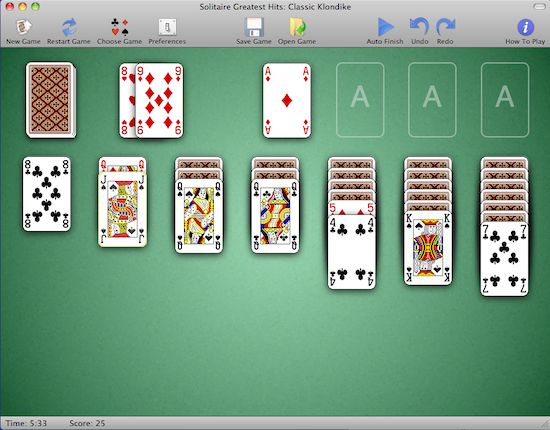Select the 8 of clubs in column one
The image size is (550, 430).
tap(47, 194)
